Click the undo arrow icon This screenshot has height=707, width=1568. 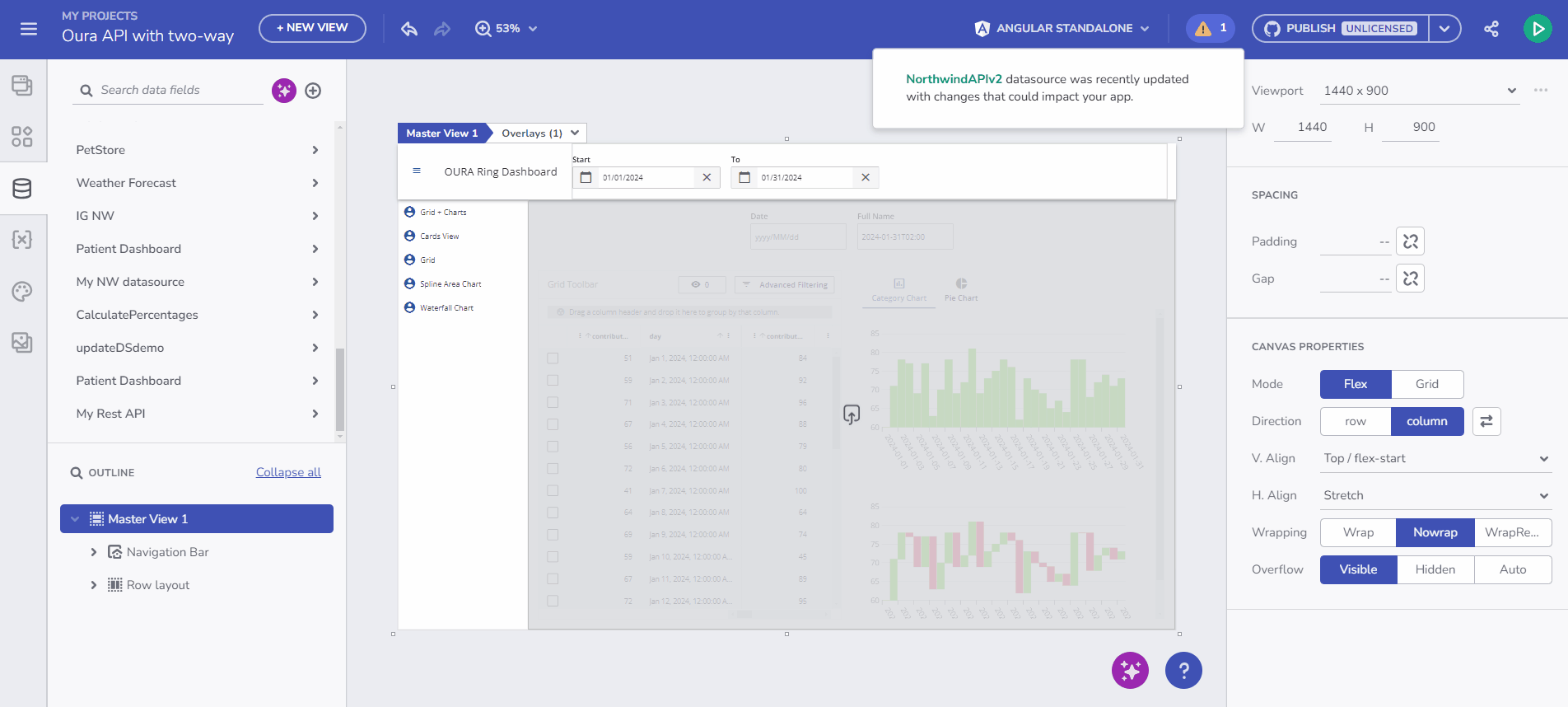(409, 29)
